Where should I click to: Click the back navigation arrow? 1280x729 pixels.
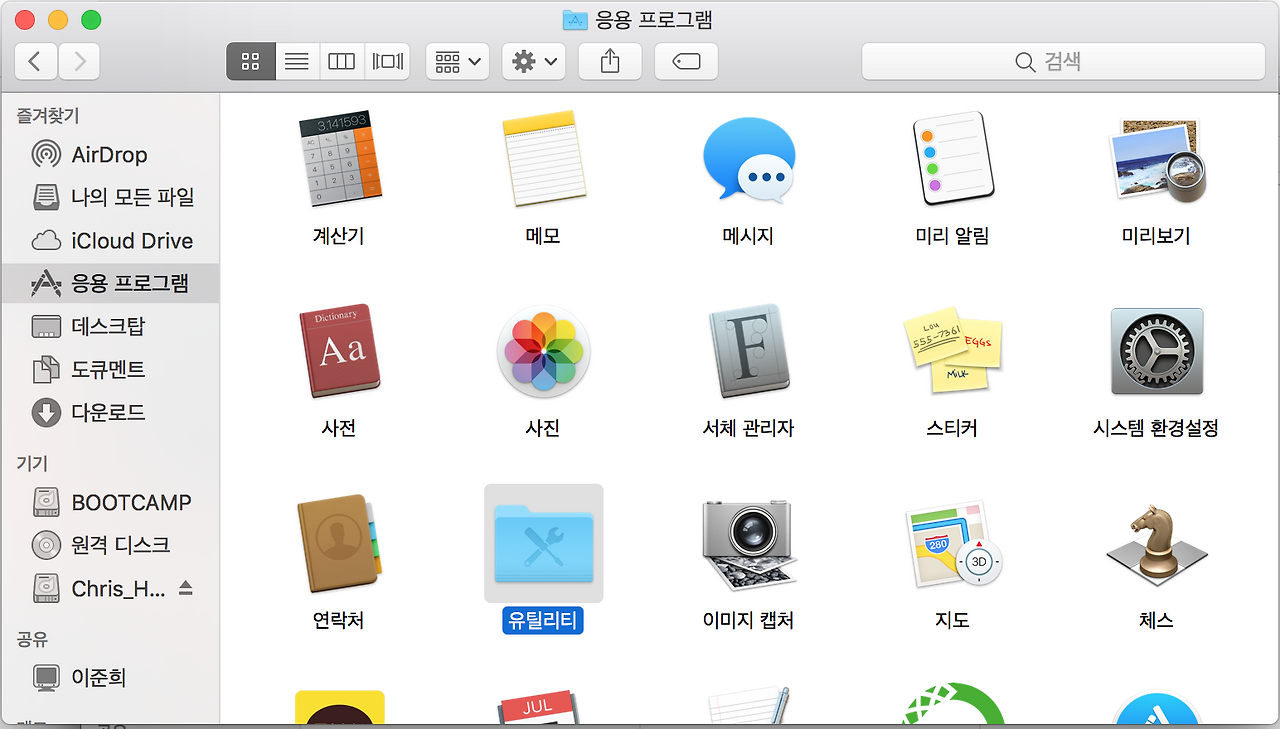[x=36, y=61]
